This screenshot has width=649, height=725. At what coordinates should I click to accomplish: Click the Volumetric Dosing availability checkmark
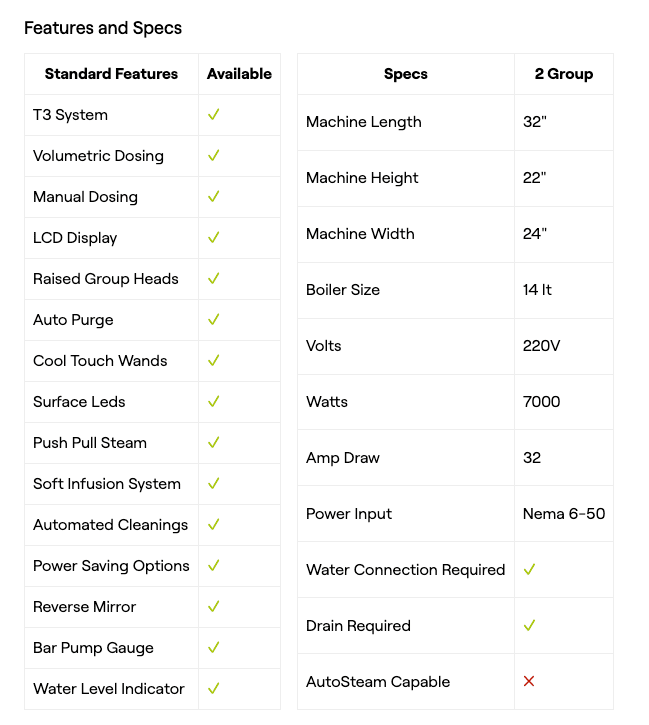coord(213,156)
